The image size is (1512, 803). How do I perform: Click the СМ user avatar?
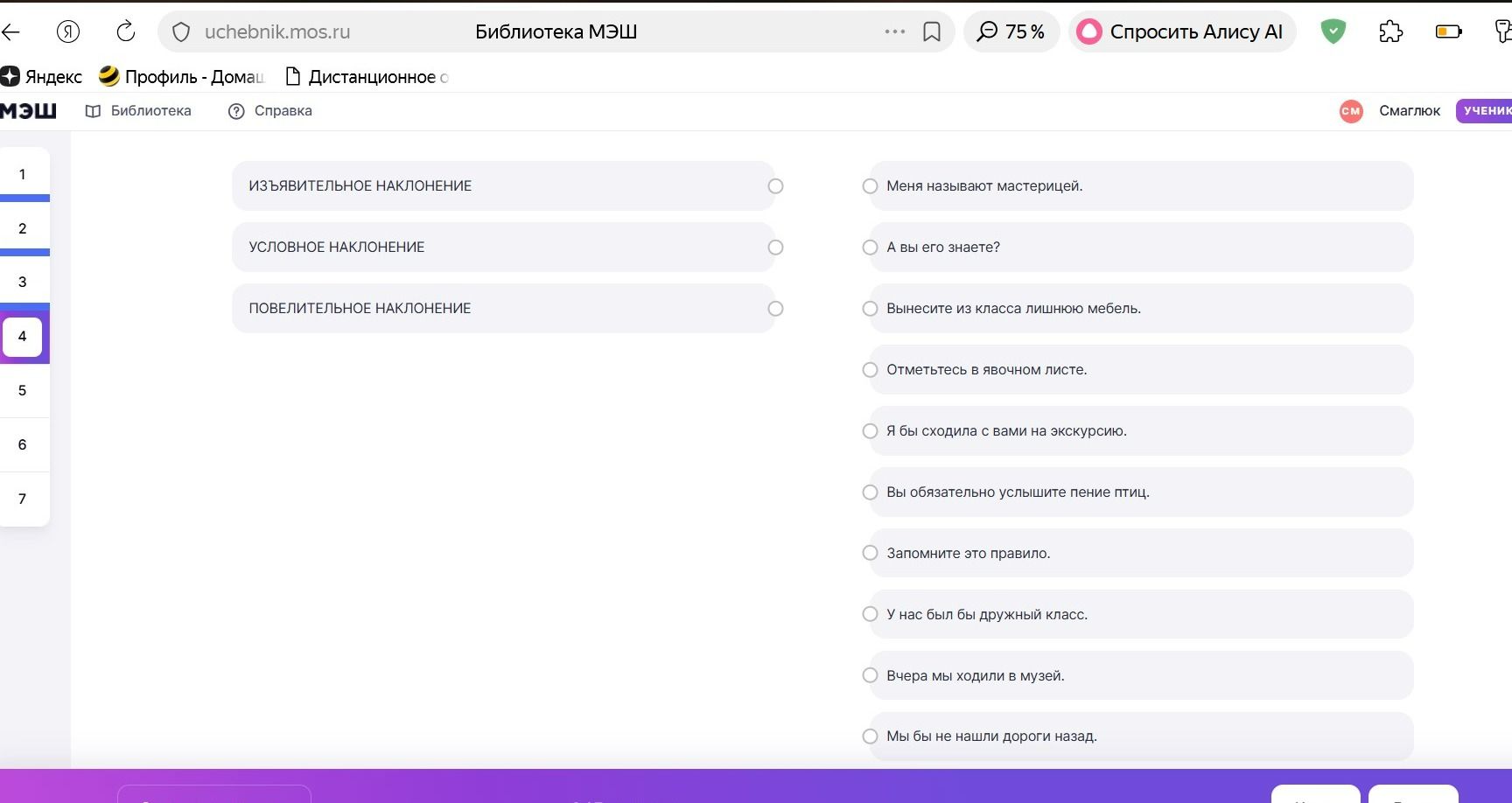(x=1351, y=111)
